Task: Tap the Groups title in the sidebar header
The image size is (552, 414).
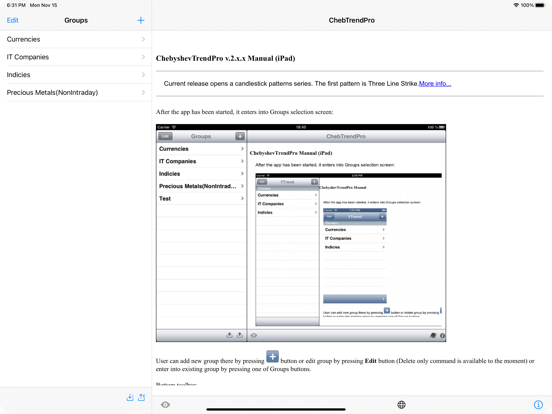Action: click(x=76, y=20)
